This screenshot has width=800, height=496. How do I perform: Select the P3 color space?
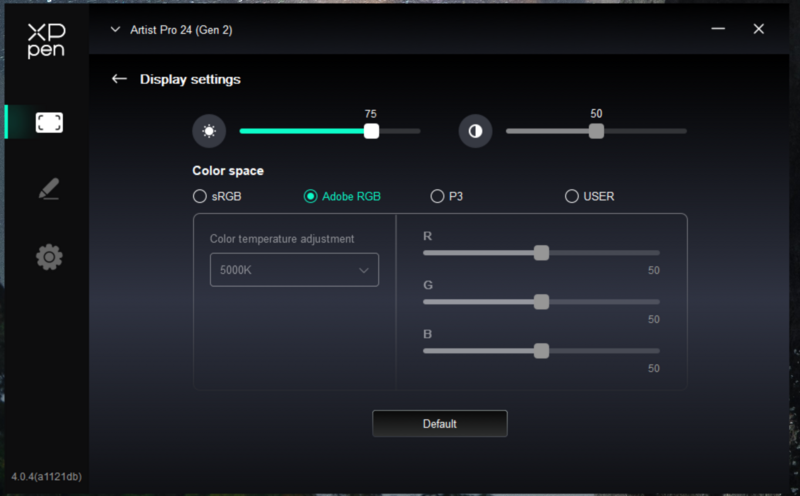[446, 196]
